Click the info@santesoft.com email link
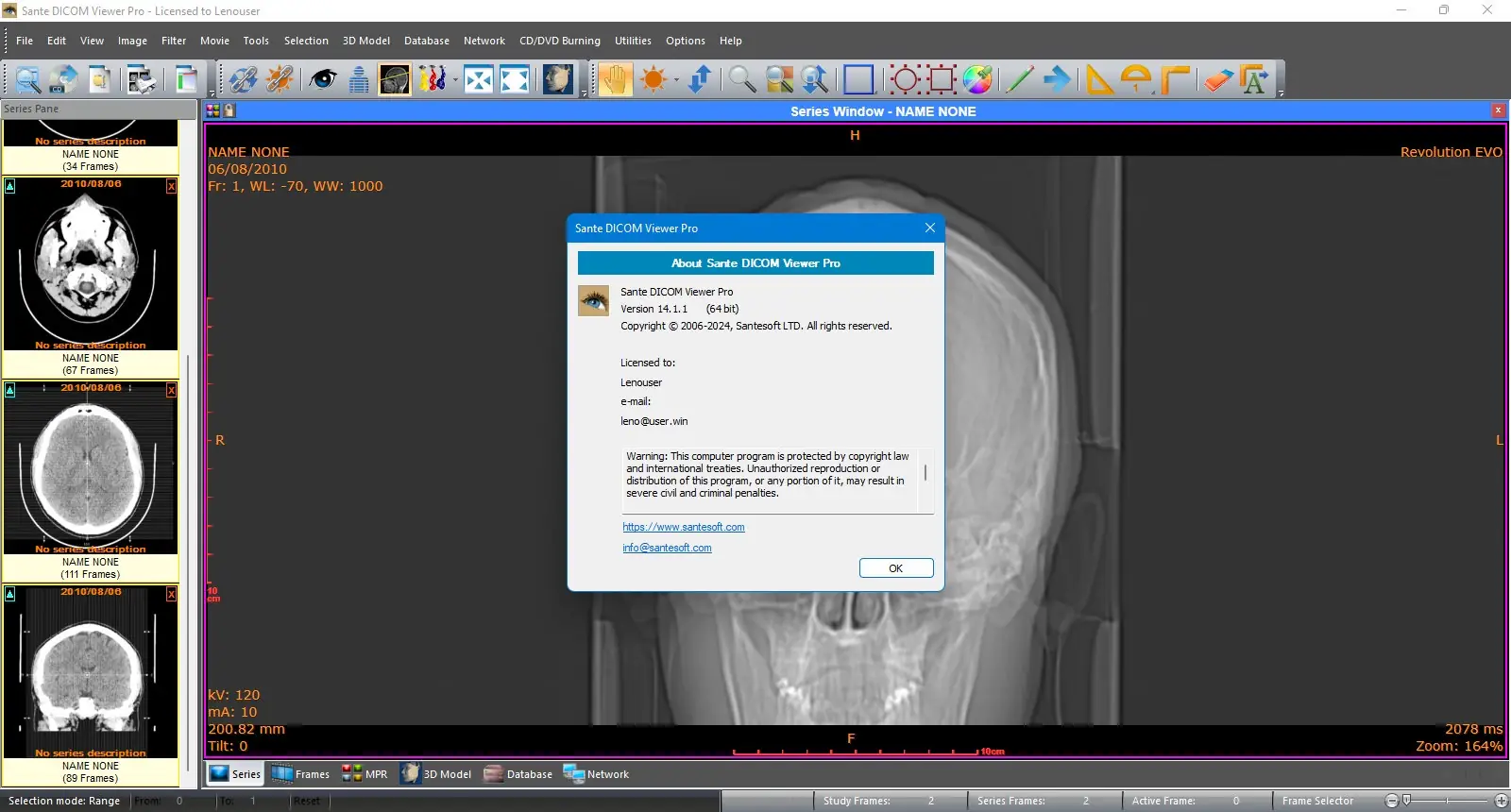This screenshot has width=1511, height=812. [x=667, y=548]
